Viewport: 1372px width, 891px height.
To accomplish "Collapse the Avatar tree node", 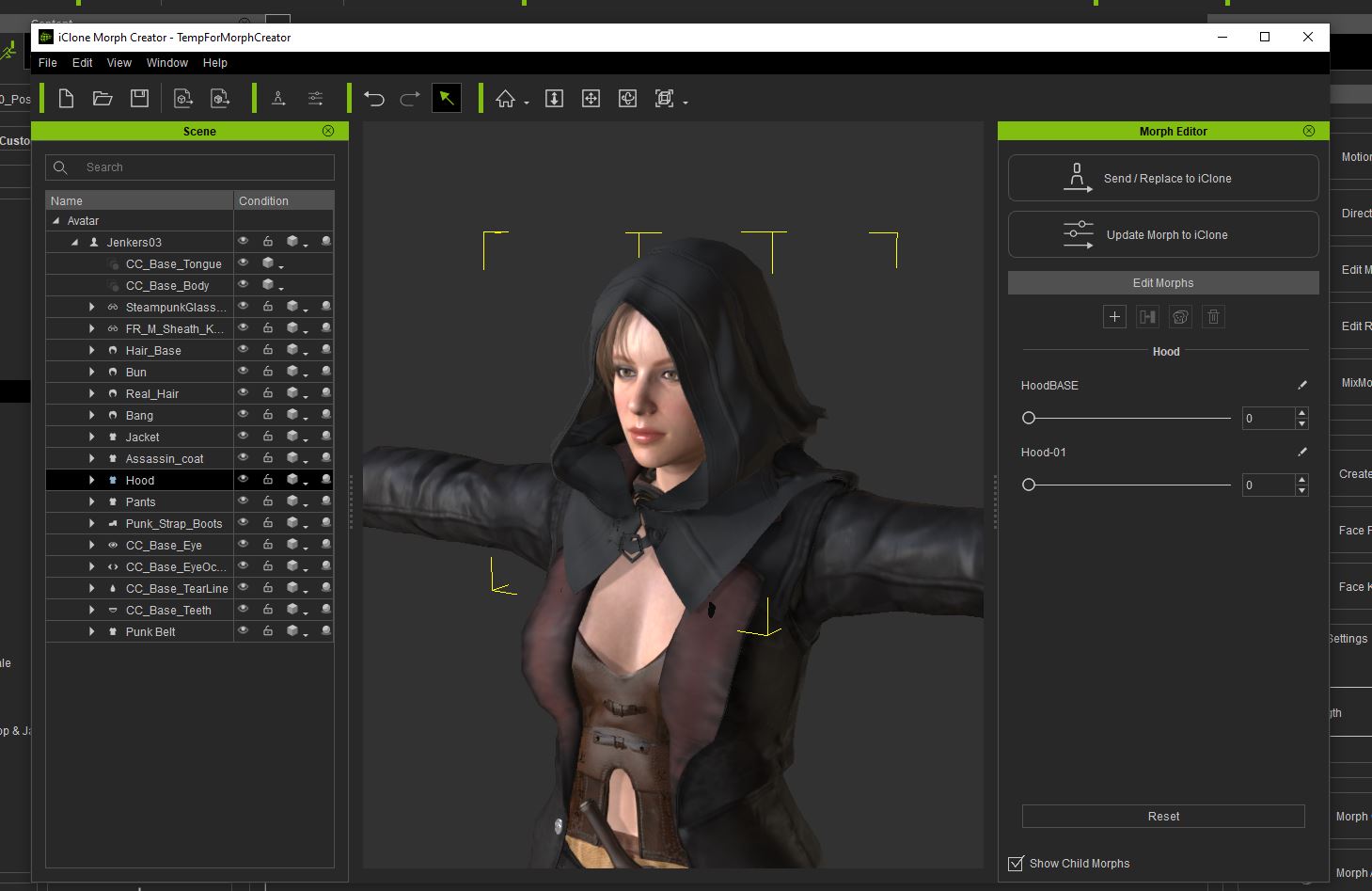I will pyautogui.click(x=55, y=220).
